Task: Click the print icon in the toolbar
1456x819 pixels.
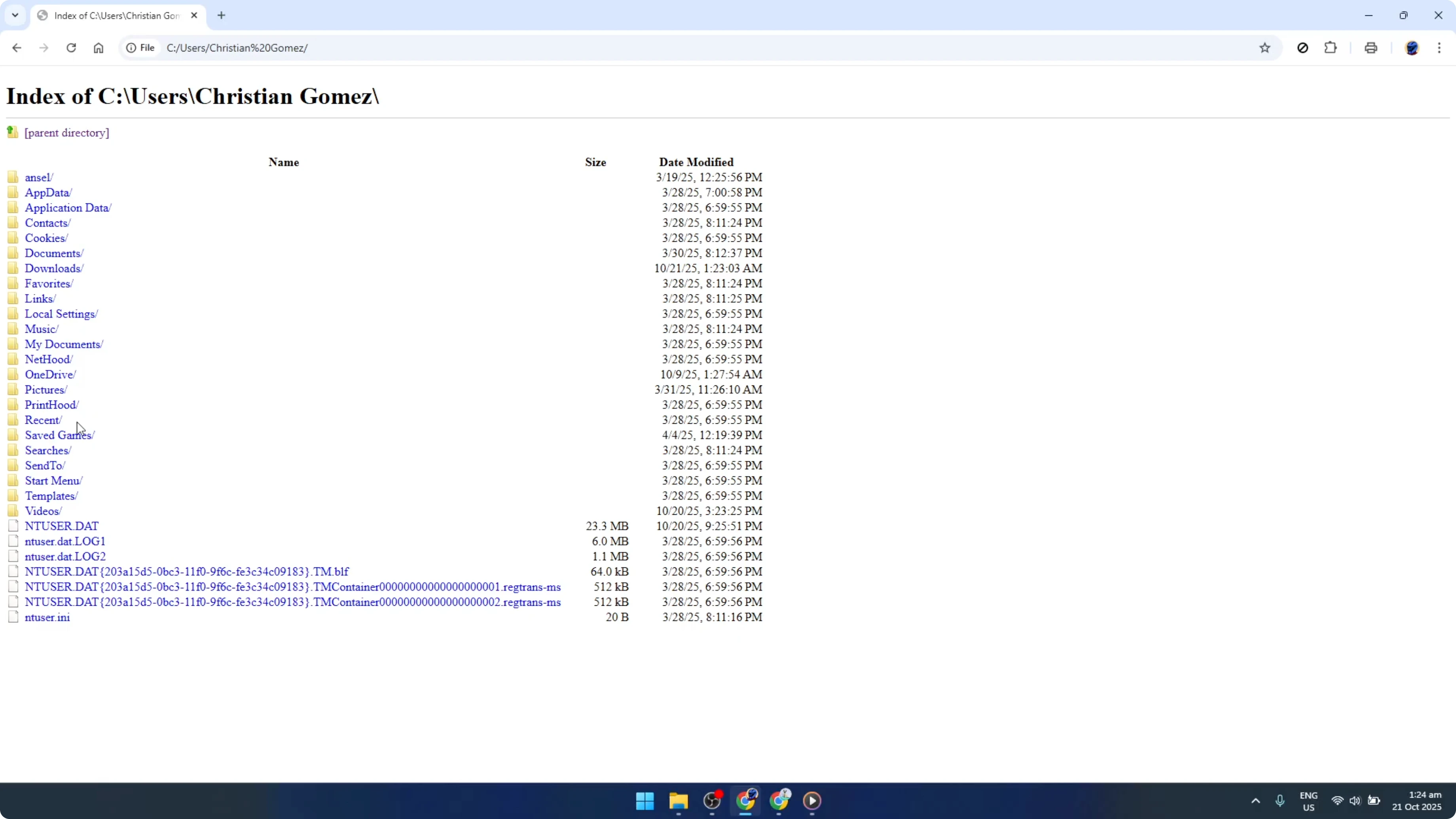Action: click(1371, 48)
